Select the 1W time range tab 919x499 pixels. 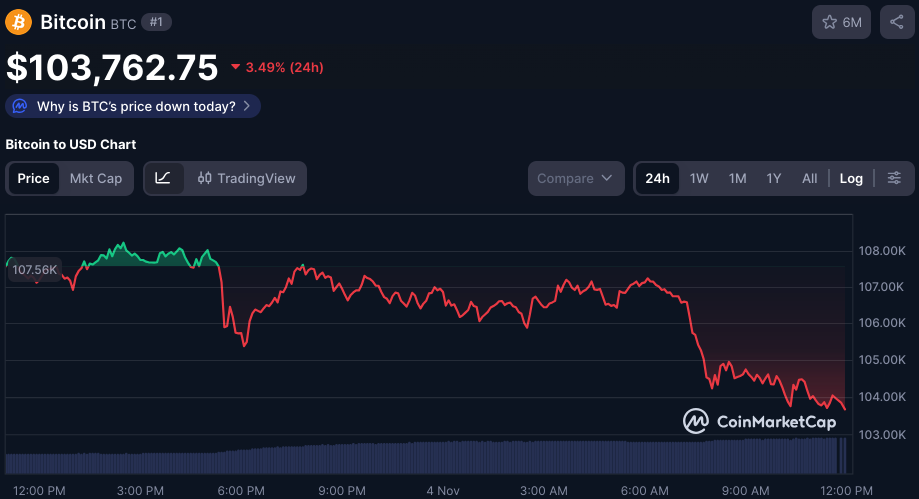tap(699, 178)
